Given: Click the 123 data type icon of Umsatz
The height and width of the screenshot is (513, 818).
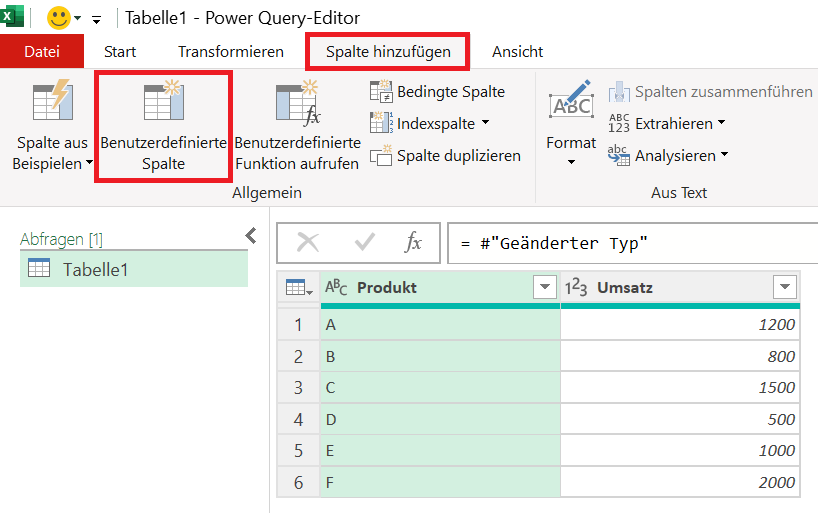Looking at the screenshot, I should pyautogui.click(x=576, y=288).
